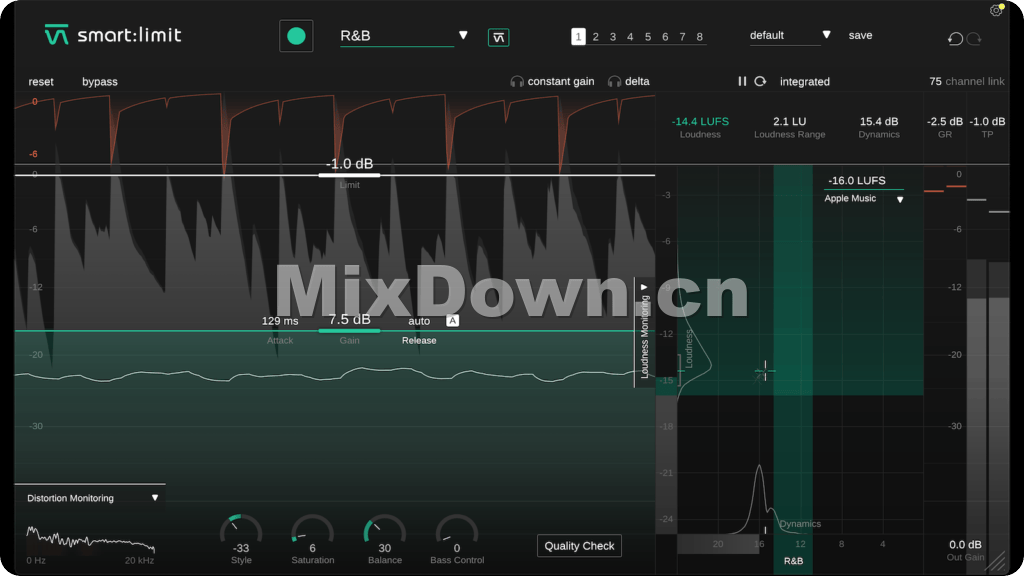Click the Limit level handle at -1.0 dB
1024x576 pixels.
click(349, 174)
